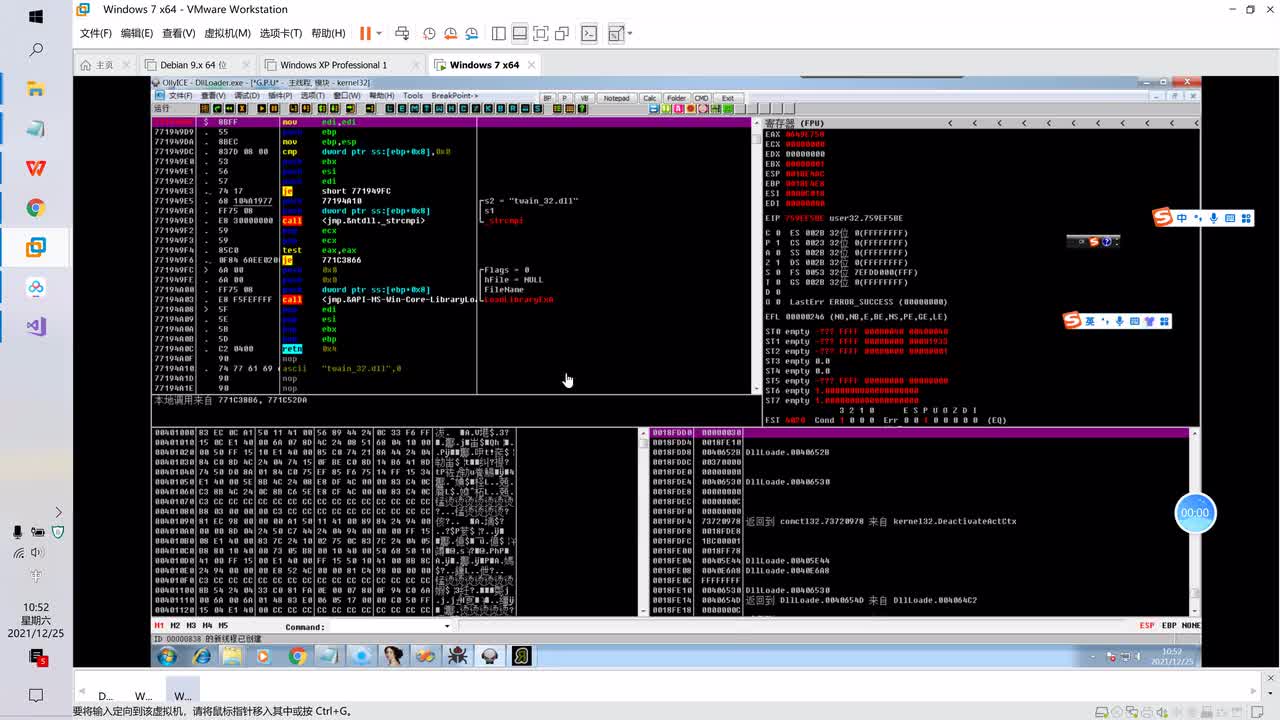Click the blue 00:00 recording timer button
The height and width of the screenshot is (720, 1280).
click(1195, 513)
